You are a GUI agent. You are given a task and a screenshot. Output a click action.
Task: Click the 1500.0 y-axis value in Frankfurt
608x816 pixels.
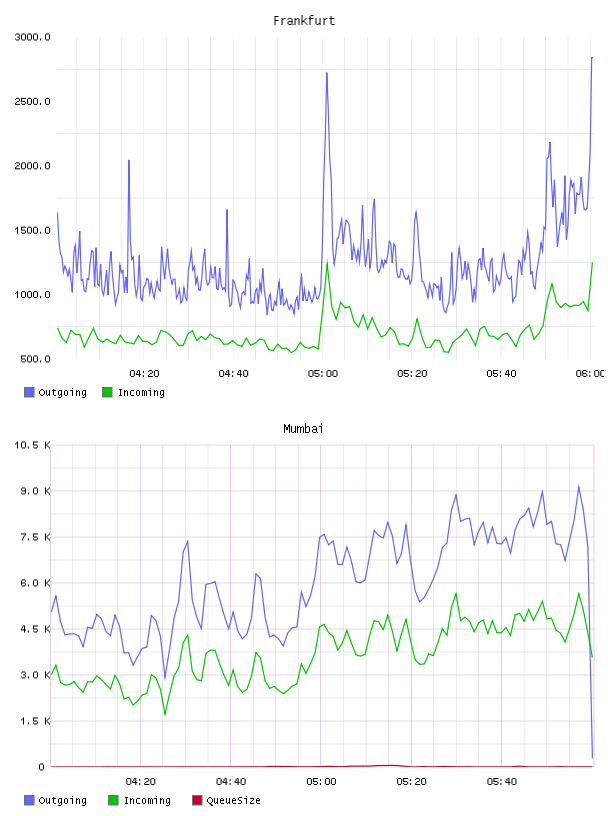click(x=32, y=231)
